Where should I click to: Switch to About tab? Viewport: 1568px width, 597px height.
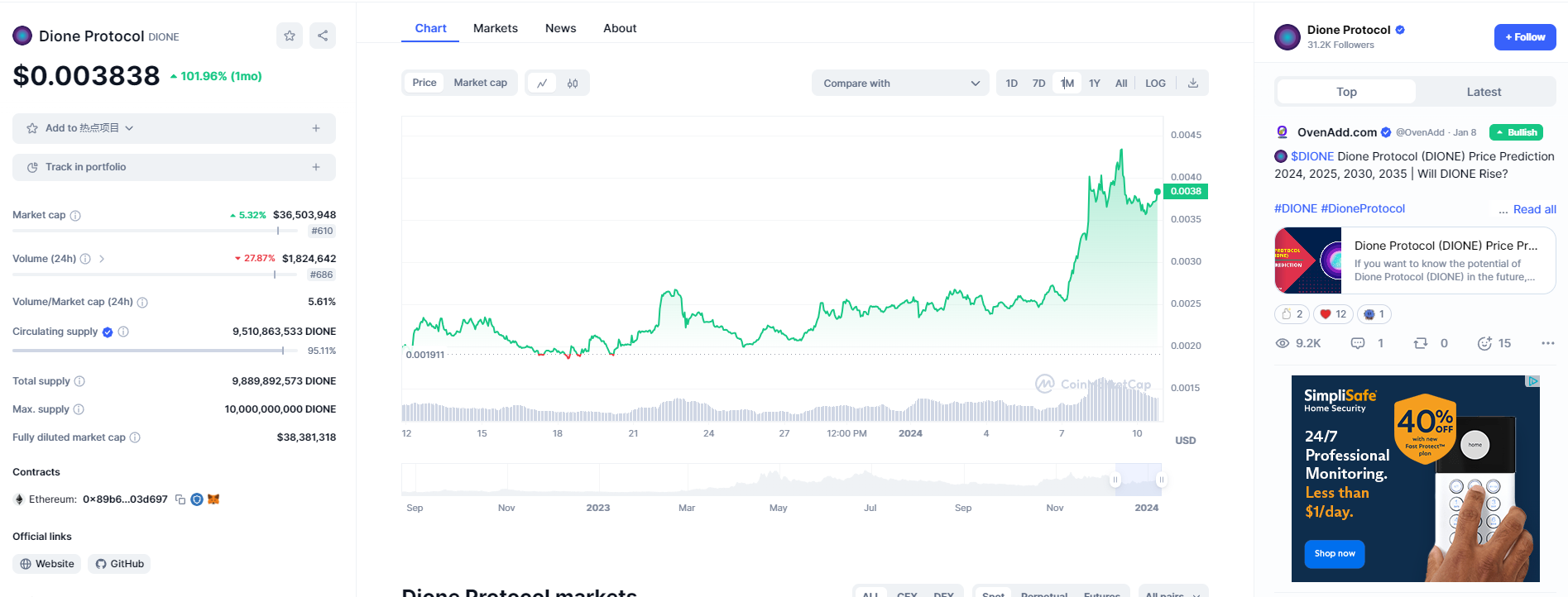point(620,28)
